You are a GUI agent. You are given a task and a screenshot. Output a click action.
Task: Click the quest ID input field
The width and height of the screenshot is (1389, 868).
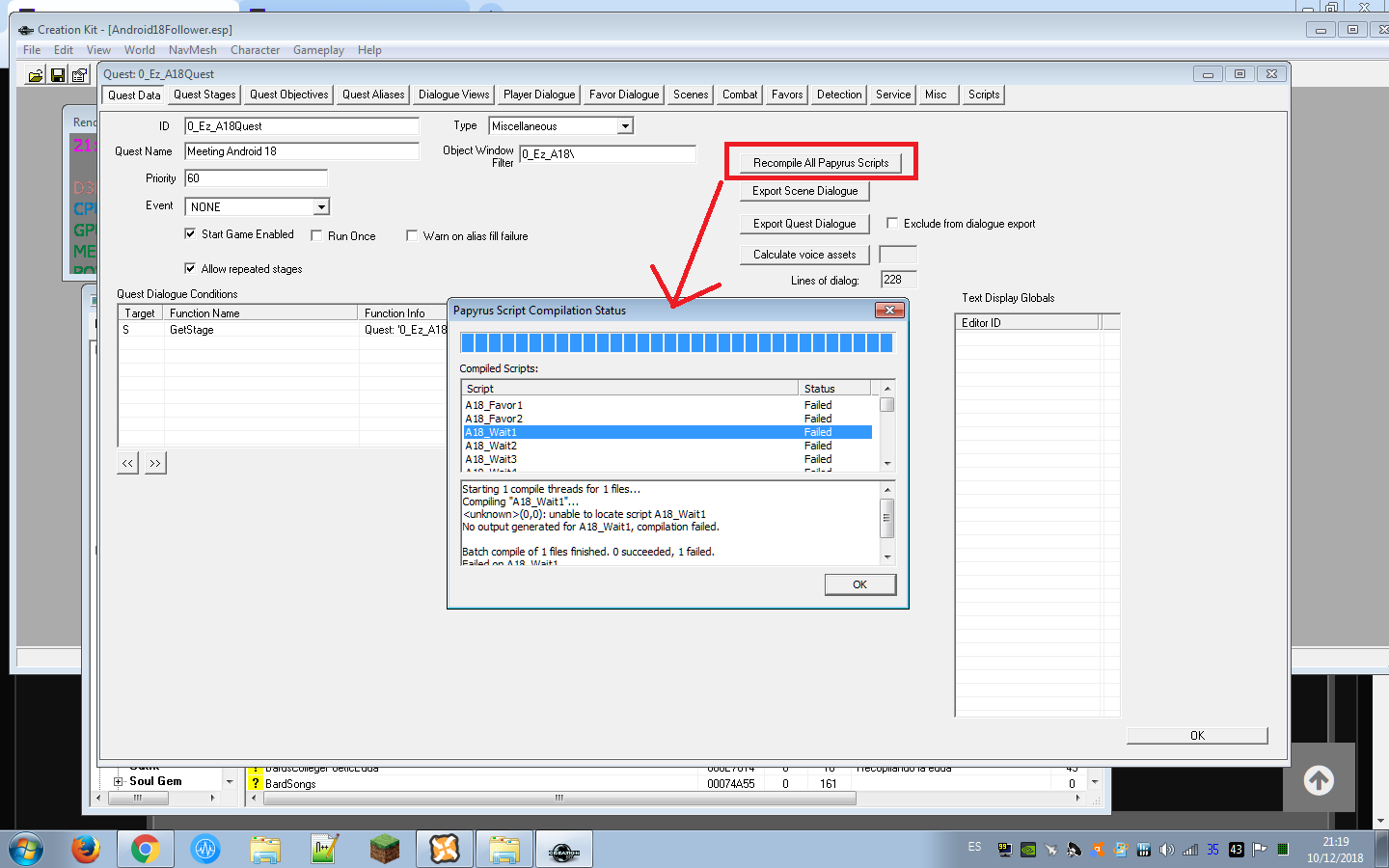[x=302, y=126]
